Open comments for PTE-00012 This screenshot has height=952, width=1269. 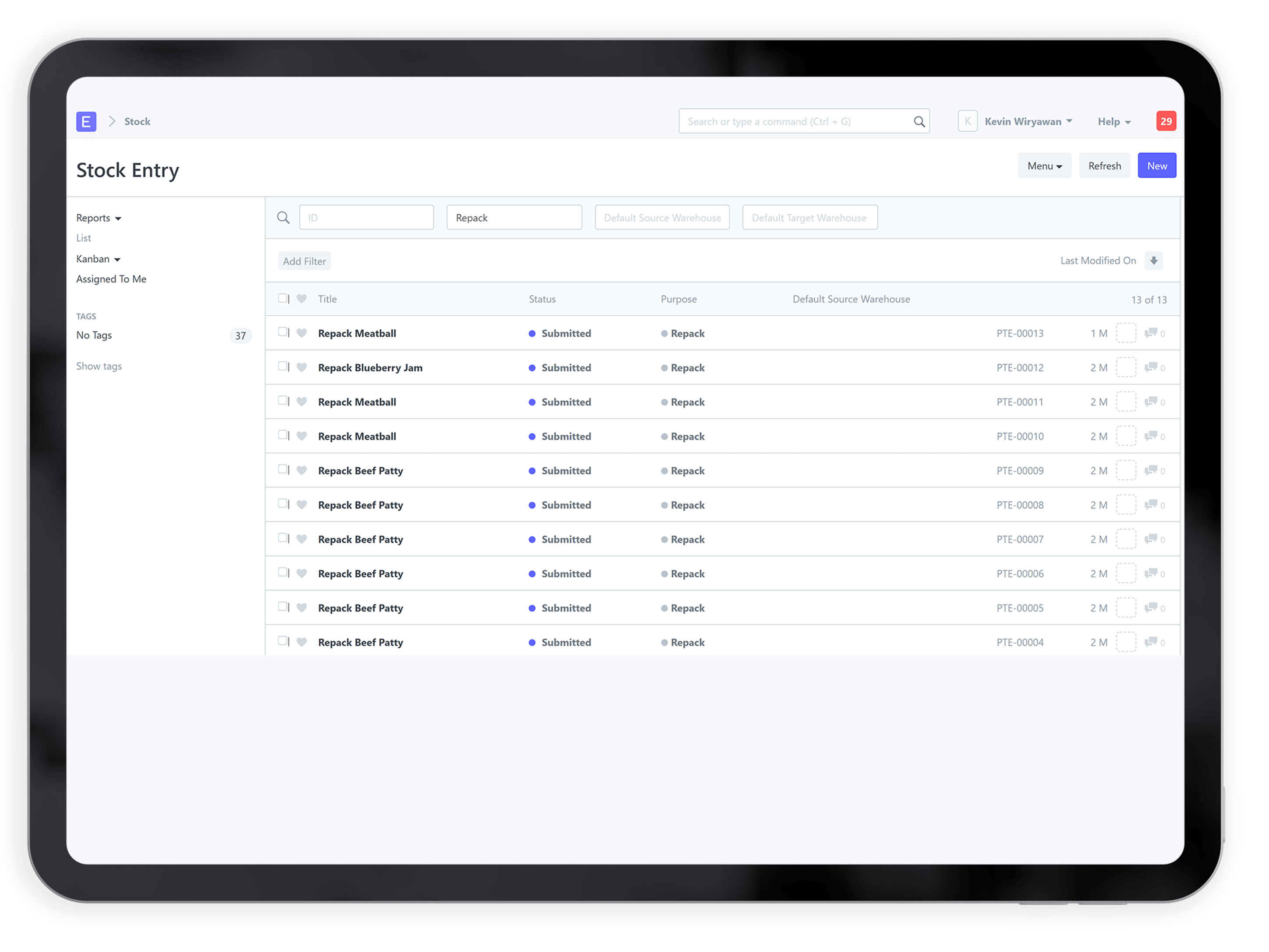1154,367
